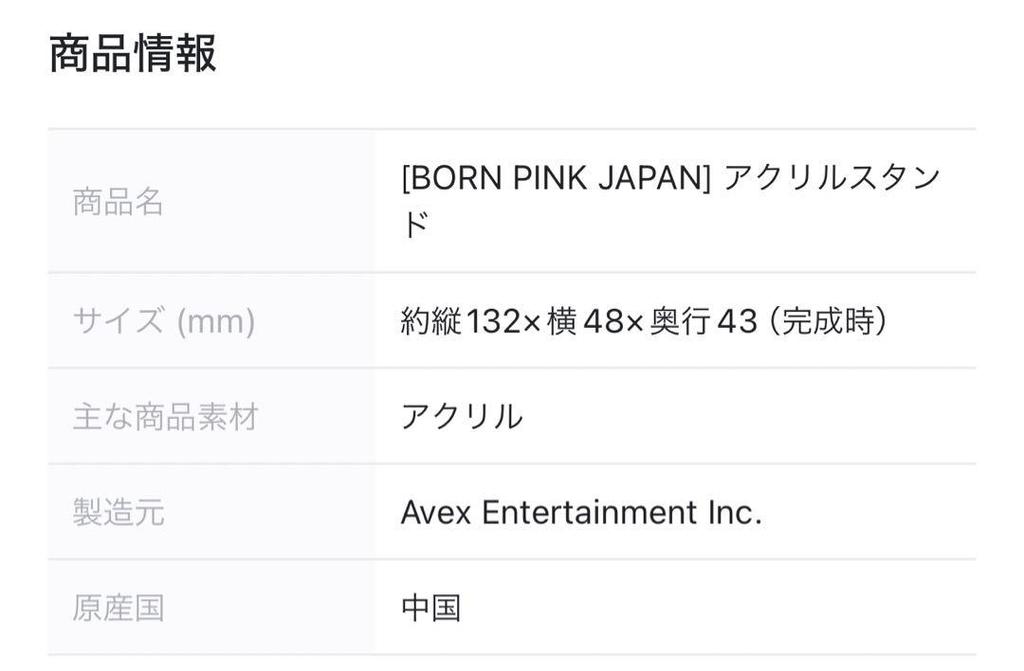Select the 中国 country value
The image size is (1024, 671).
click(431, 608)
